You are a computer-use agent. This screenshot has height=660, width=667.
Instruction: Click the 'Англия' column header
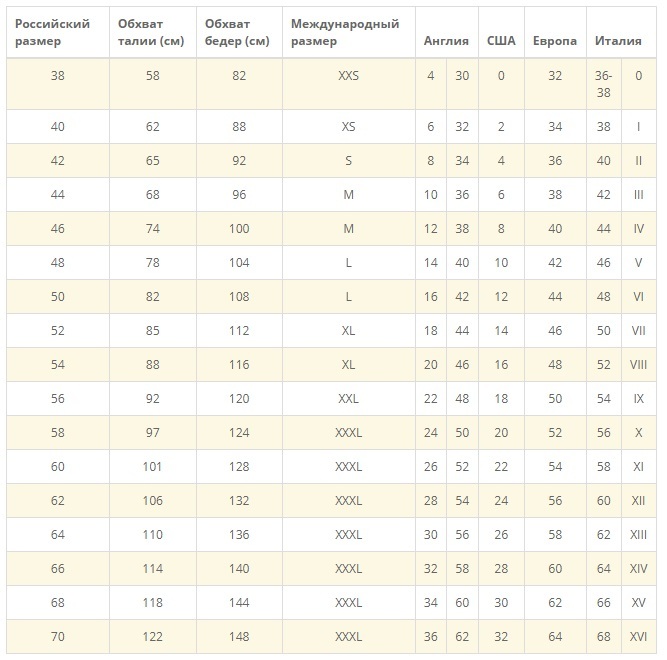pyautogui.click(x=444, y=41)
